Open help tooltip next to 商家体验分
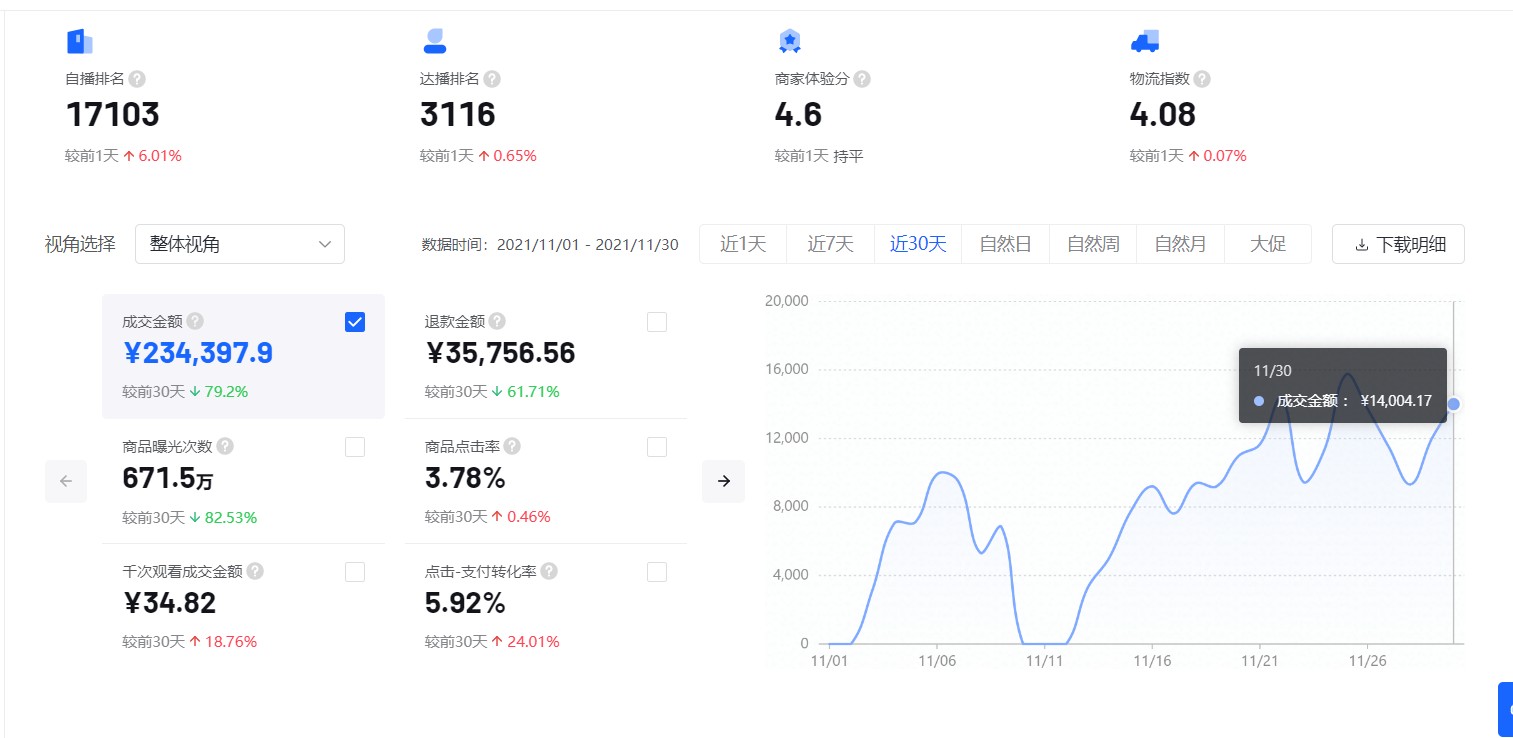 pos(862,79)
